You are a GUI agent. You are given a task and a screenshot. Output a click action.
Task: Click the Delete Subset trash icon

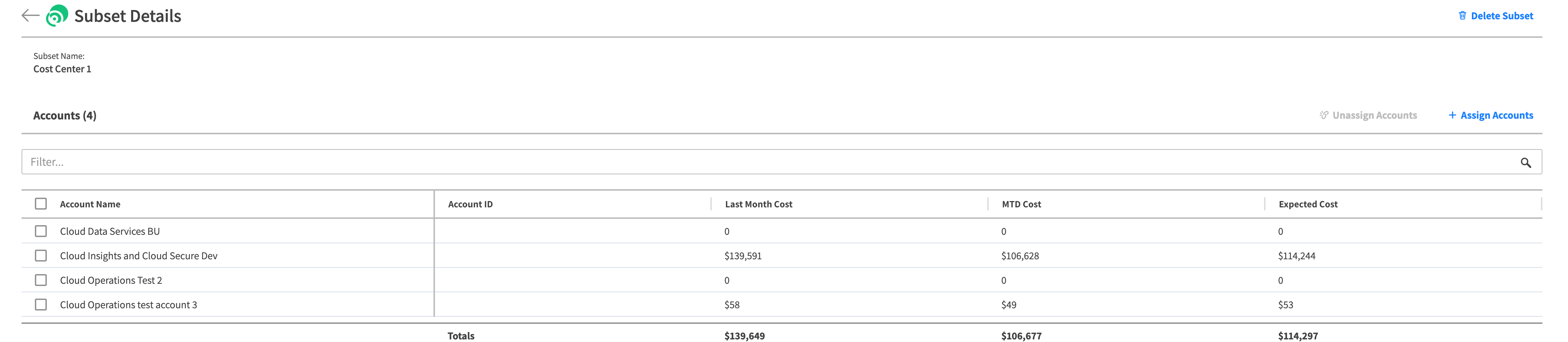click(x=1462, y=16)
